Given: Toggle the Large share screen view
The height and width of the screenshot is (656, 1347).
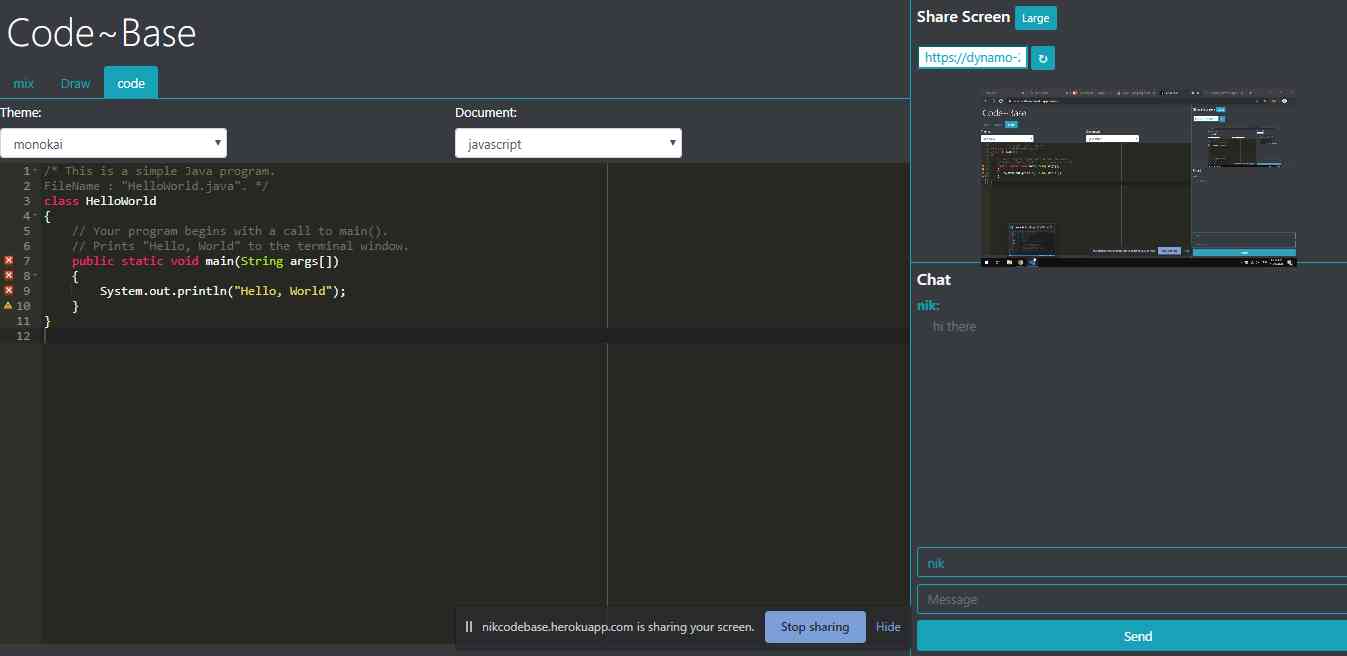Looking at the screenshot, I should pos(1035,18).
